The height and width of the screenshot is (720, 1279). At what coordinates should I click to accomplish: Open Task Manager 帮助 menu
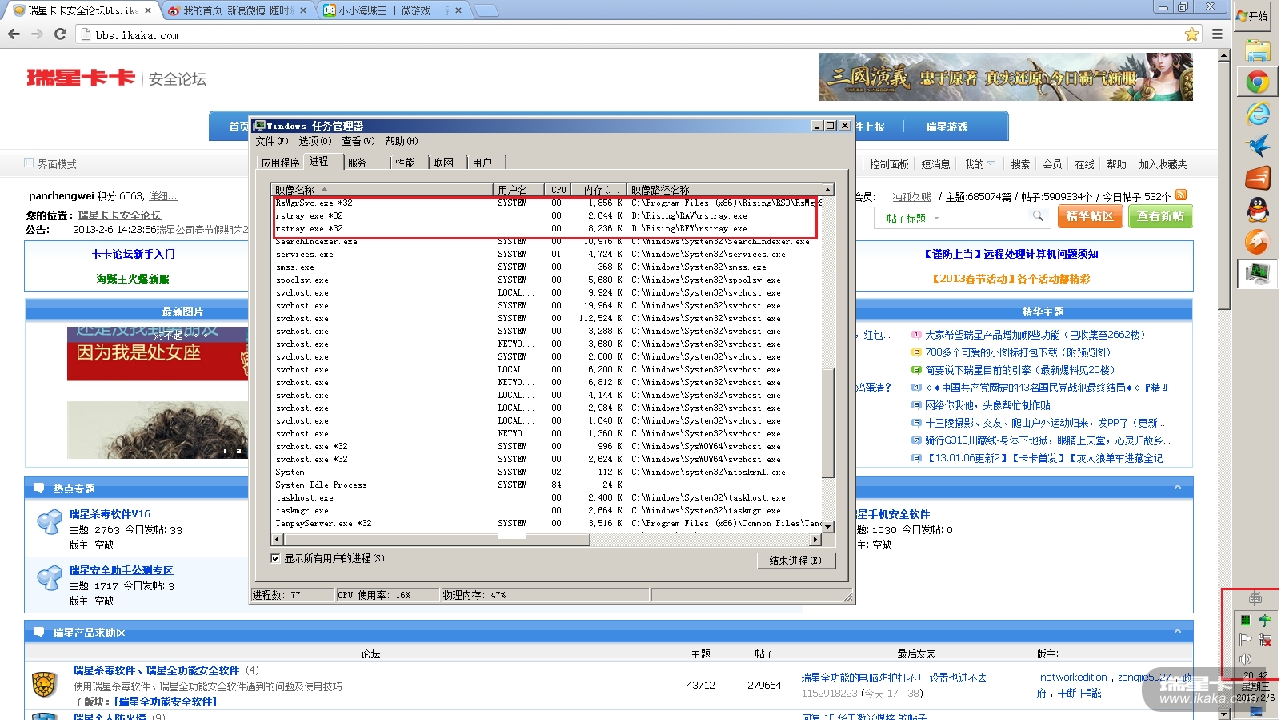(401, 141)
